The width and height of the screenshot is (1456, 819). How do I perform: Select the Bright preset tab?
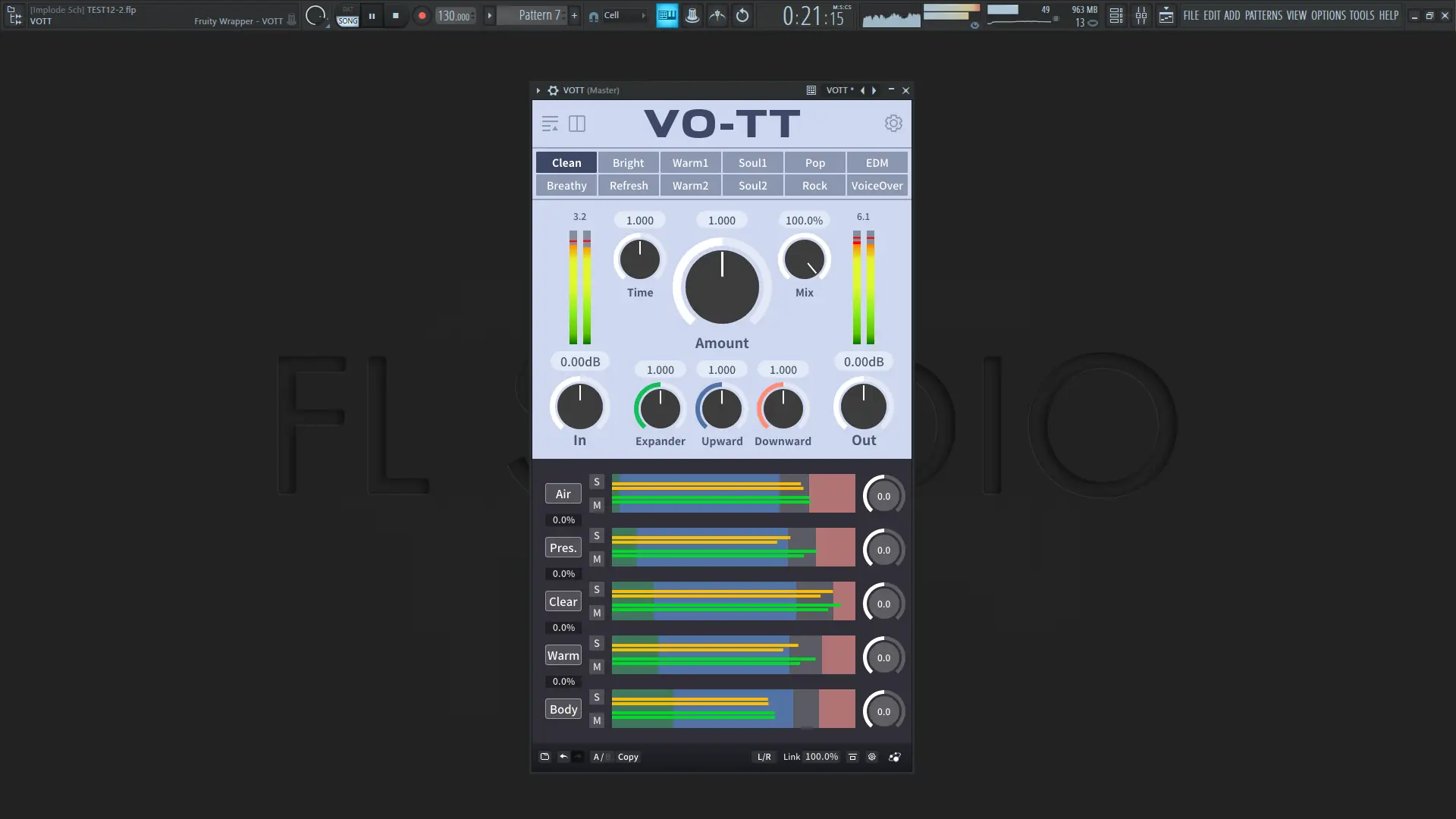click(x=628, y=163)
